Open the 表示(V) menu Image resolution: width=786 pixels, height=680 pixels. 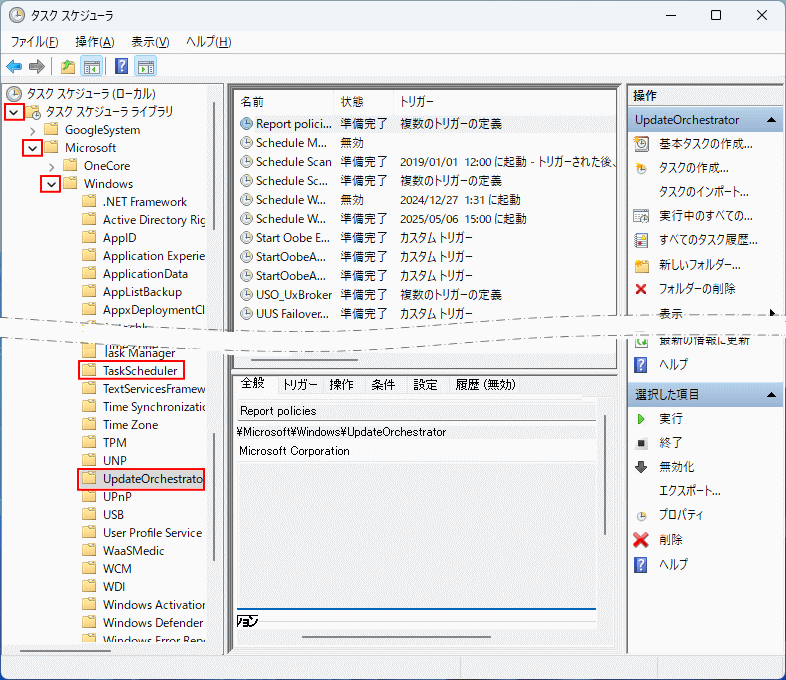[150, 42]
